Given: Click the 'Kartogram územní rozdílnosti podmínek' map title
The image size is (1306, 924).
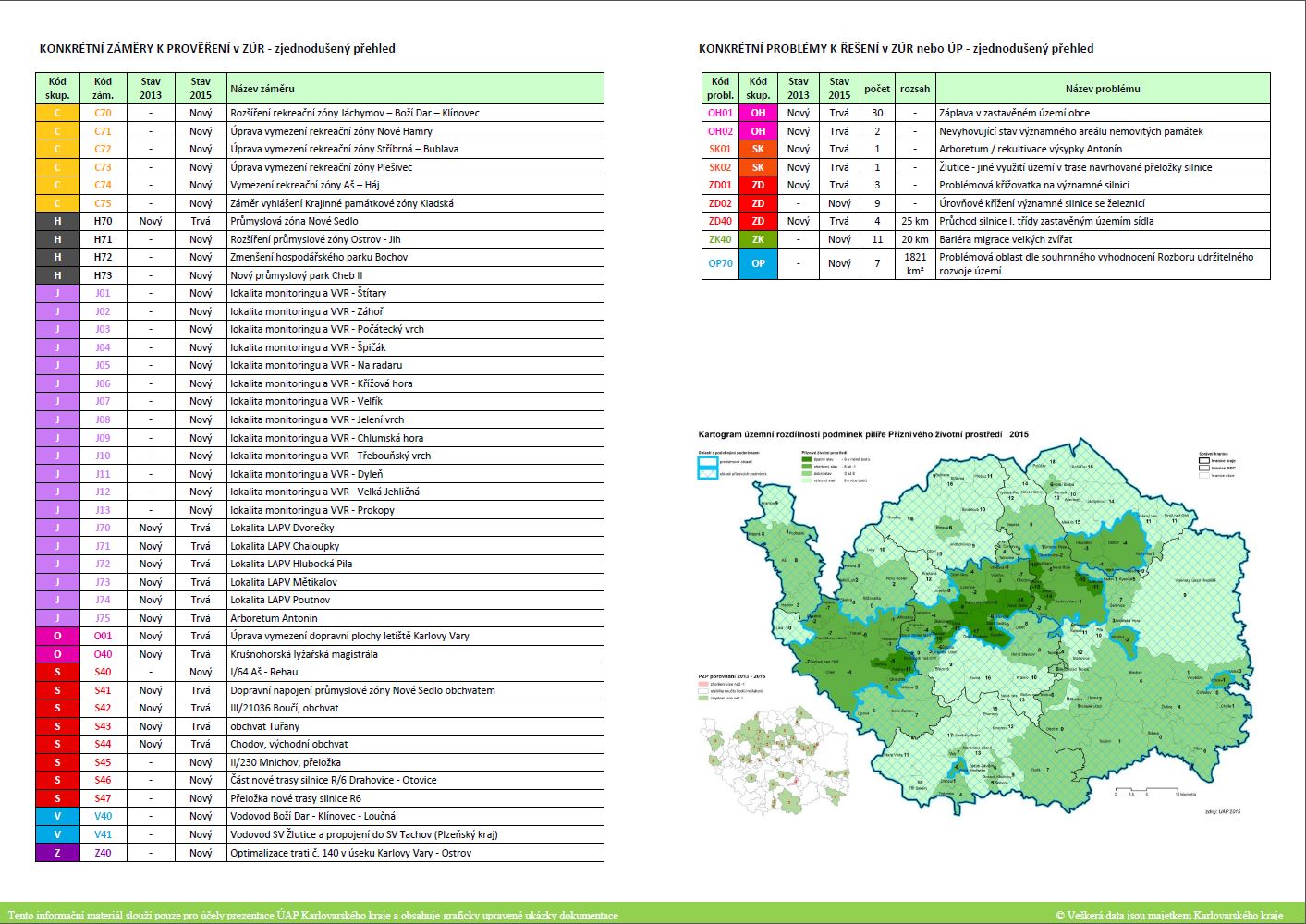Looking at the screenshot, I should (863, 434).
